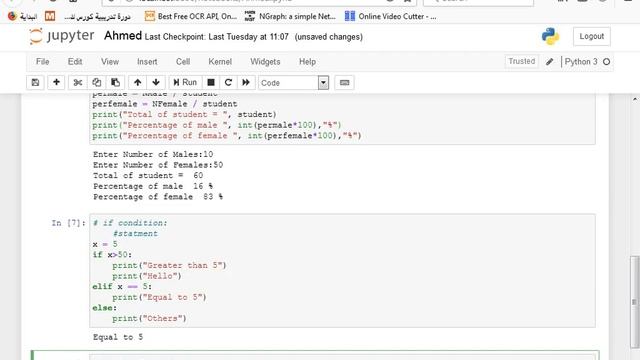Click the else: line

(x=104, y=308)
